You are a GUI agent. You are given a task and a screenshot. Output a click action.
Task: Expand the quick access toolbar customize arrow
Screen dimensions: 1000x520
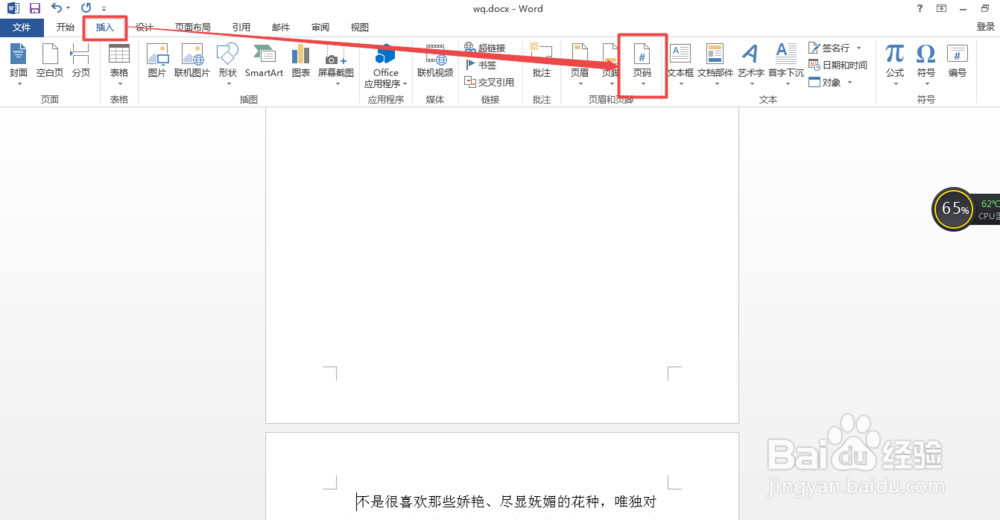[x=104, y=9]
